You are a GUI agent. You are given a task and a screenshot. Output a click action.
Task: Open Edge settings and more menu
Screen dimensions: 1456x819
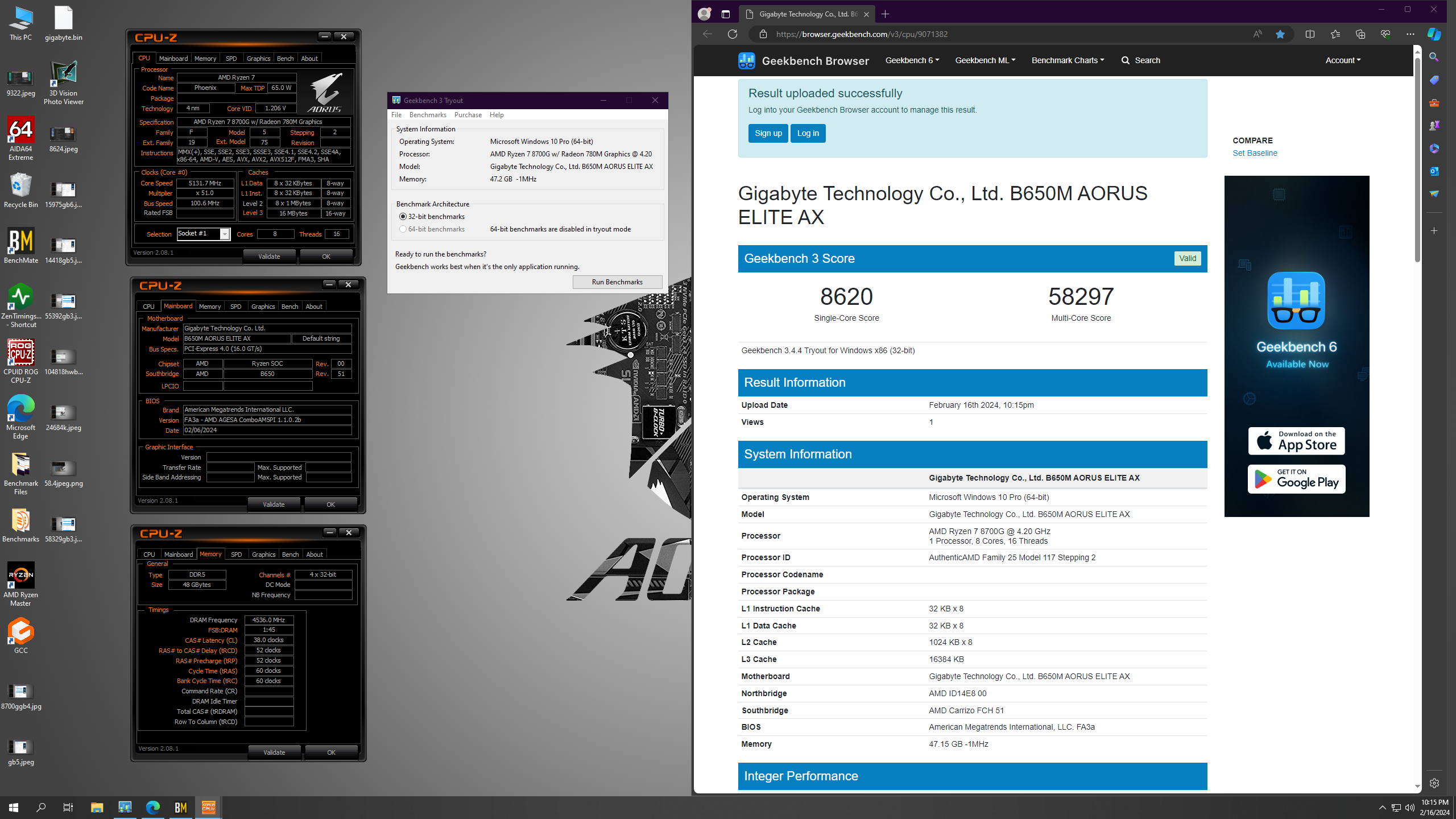[x=1410, y=34]
